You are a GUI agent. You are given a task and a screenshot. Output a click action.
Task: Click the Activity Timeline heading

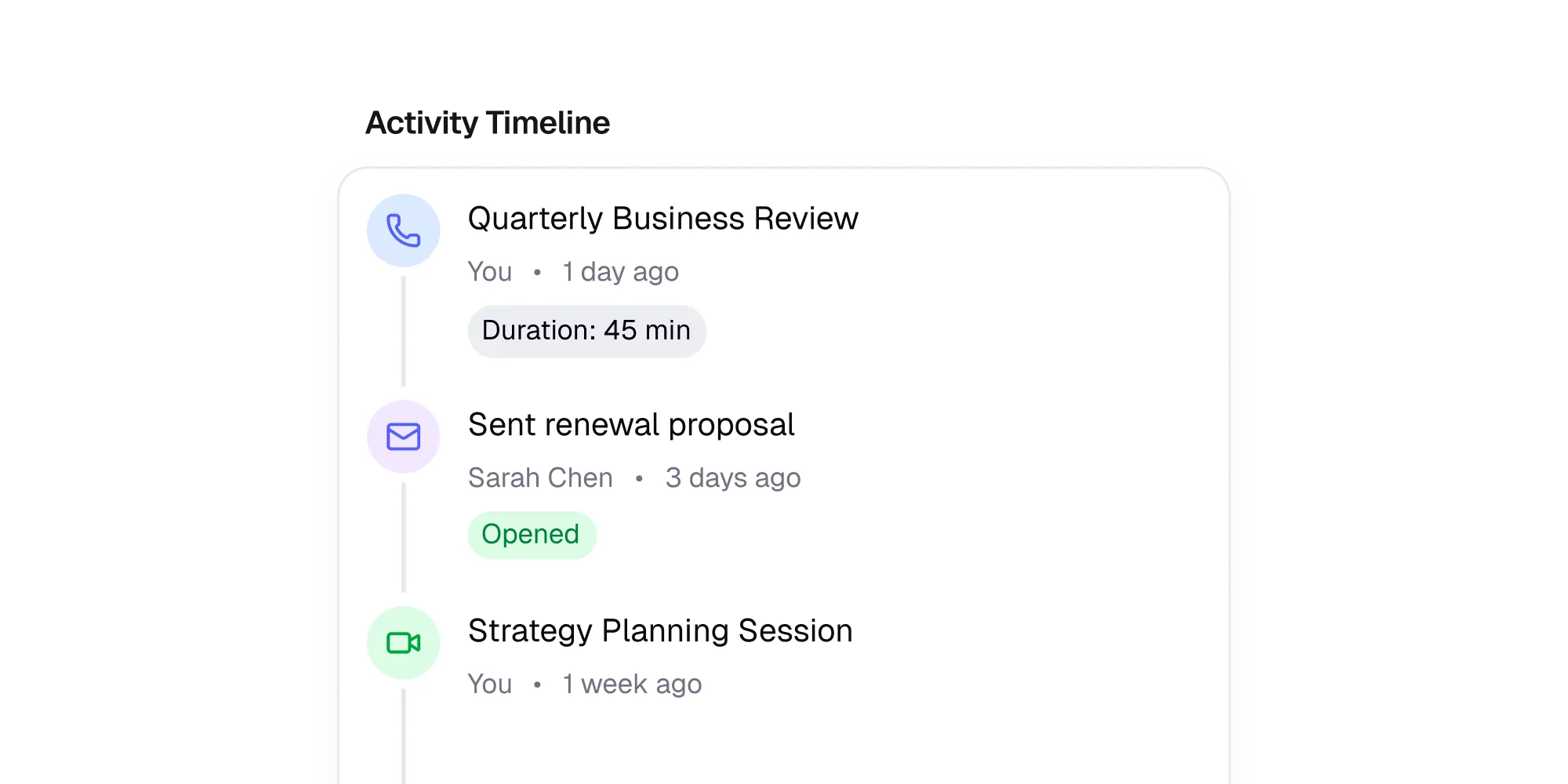pyautogui.click(x=486, y=122)
